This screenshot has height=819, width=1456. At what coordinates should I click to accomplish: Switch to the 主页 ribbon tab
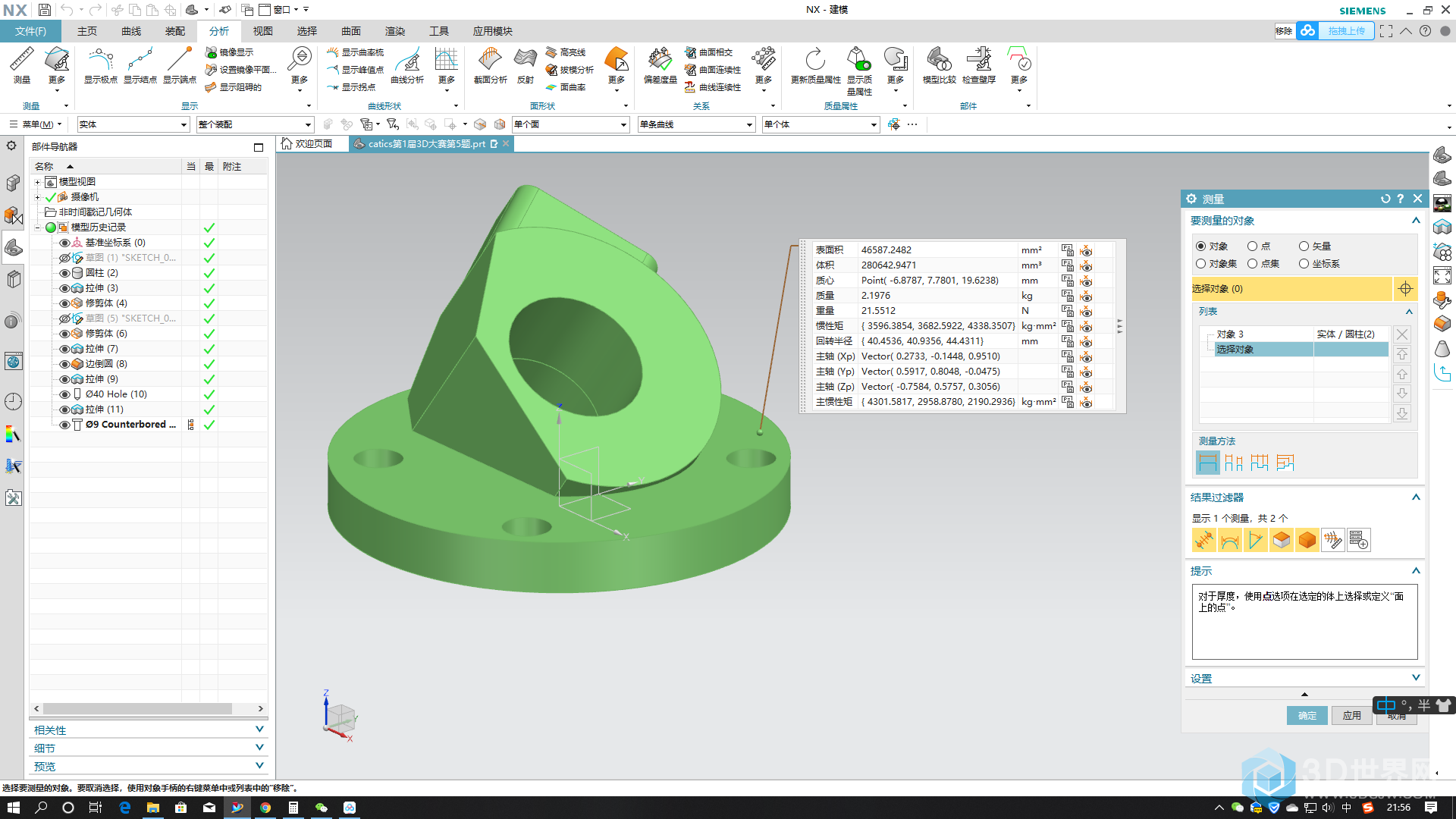tap(87, 31)
